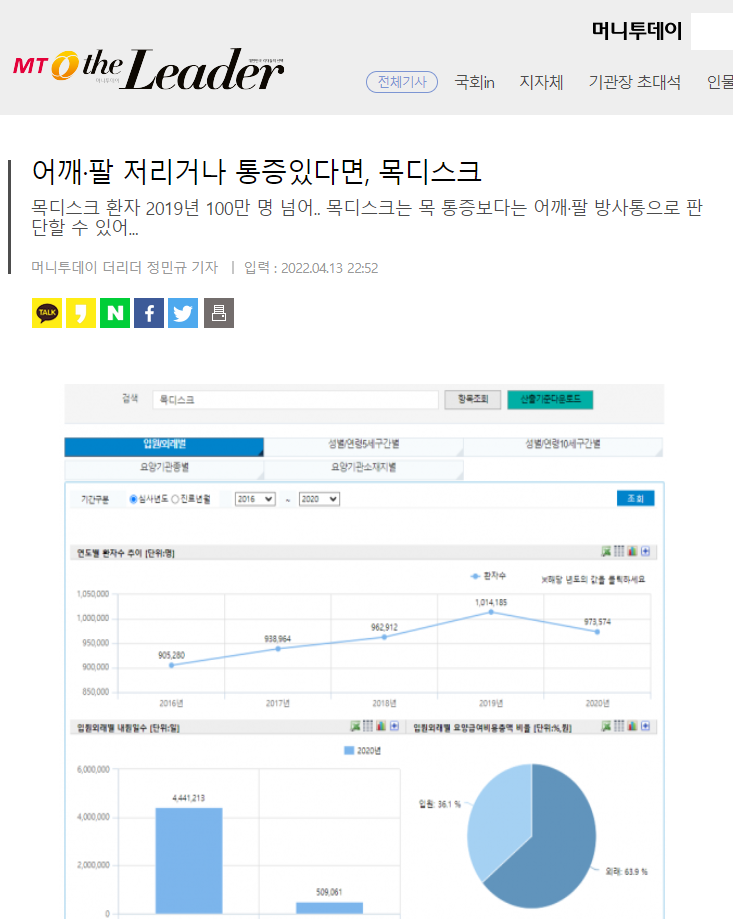Switch to 성별/연령5세구간별 tab
Viewport: 738px width, 924px height.
364,445
